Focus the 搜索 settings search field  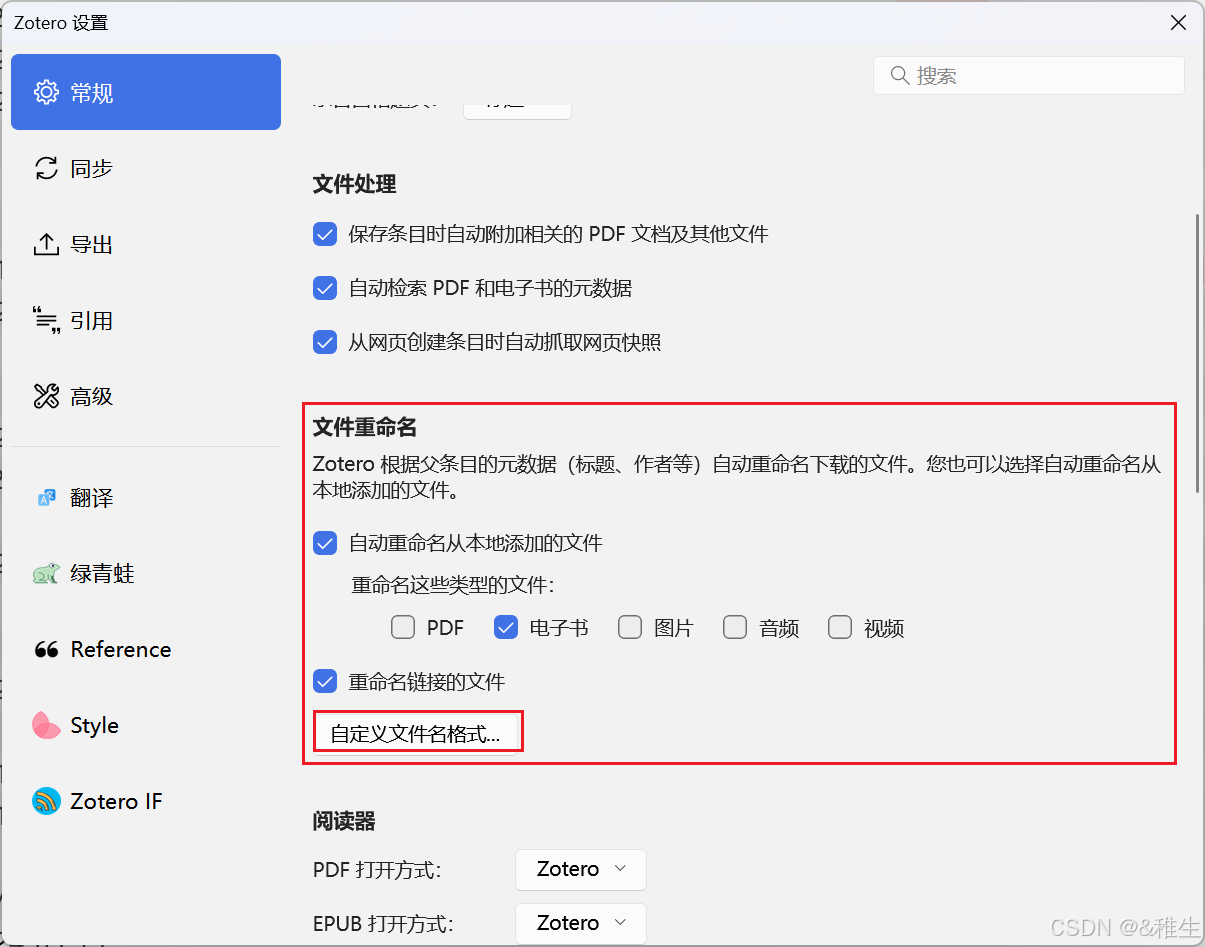[1029, 76]
